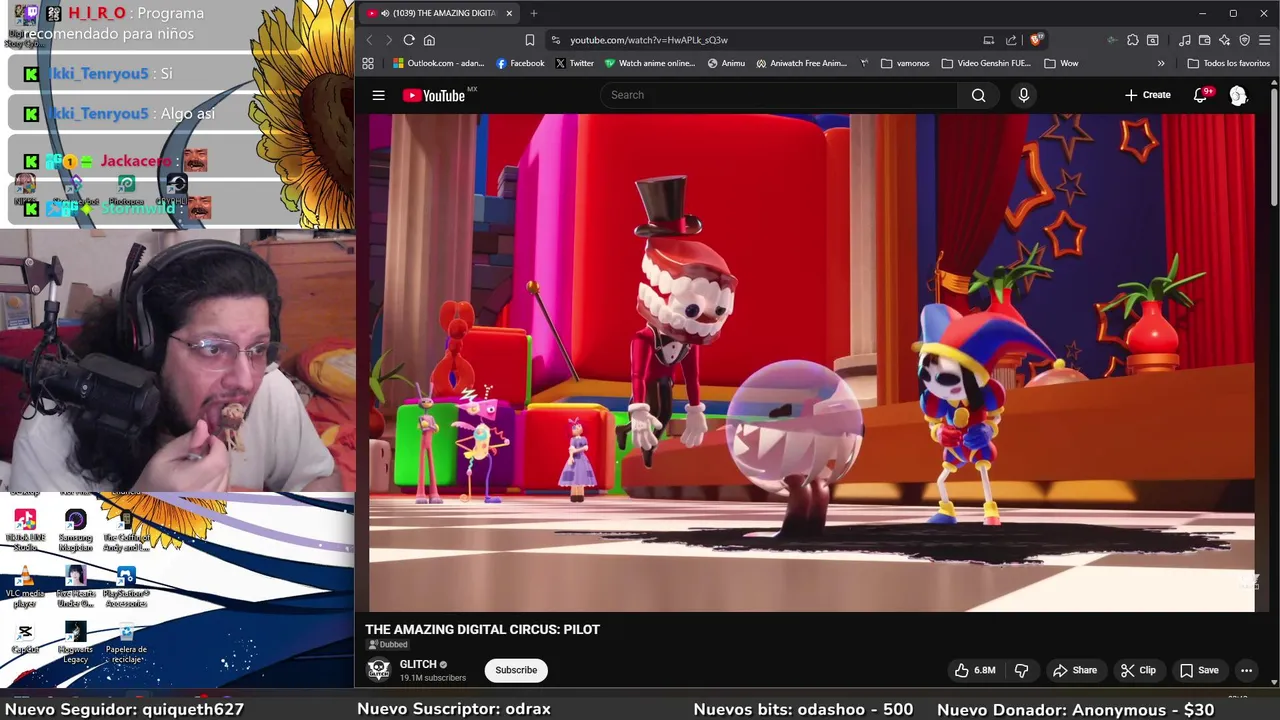Close The Amazing Digital Circus tab
The image size is (1280, 720).
509,13
